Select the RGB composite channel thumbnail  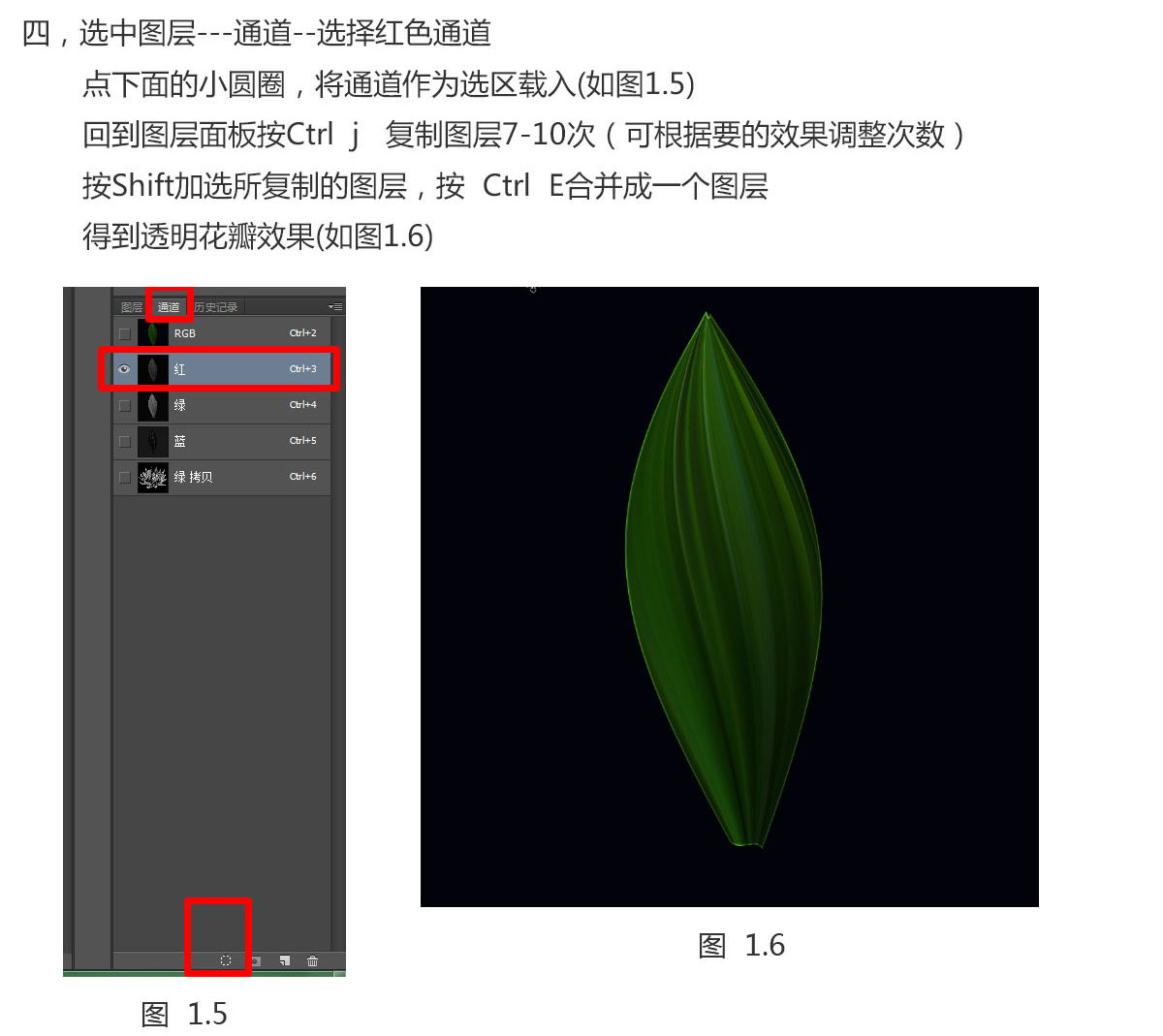(x=153, y=333)
